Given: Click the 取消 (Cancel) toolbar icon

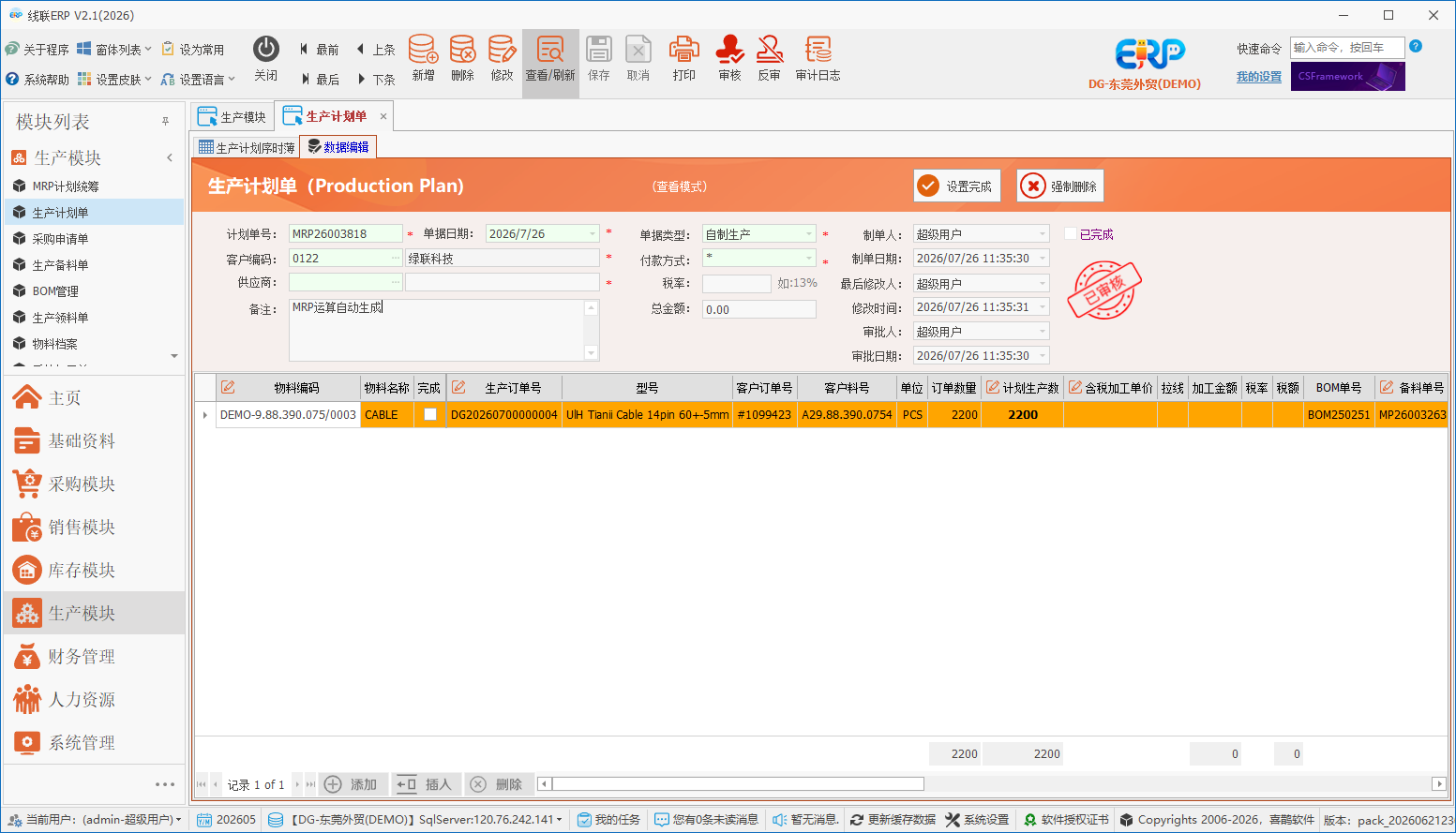Looking at the screenshot, I should (638, 58).
